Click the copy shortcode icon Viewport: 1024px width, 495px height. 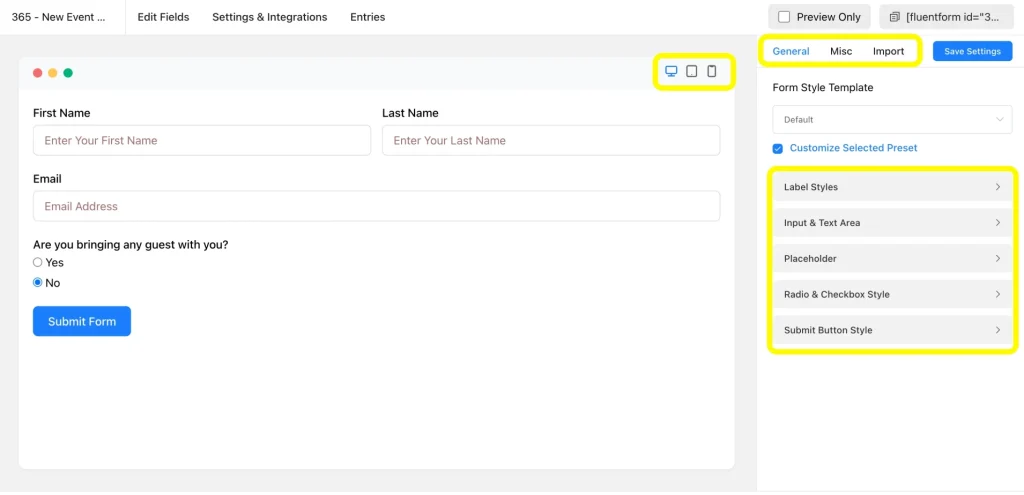(895, 17)
